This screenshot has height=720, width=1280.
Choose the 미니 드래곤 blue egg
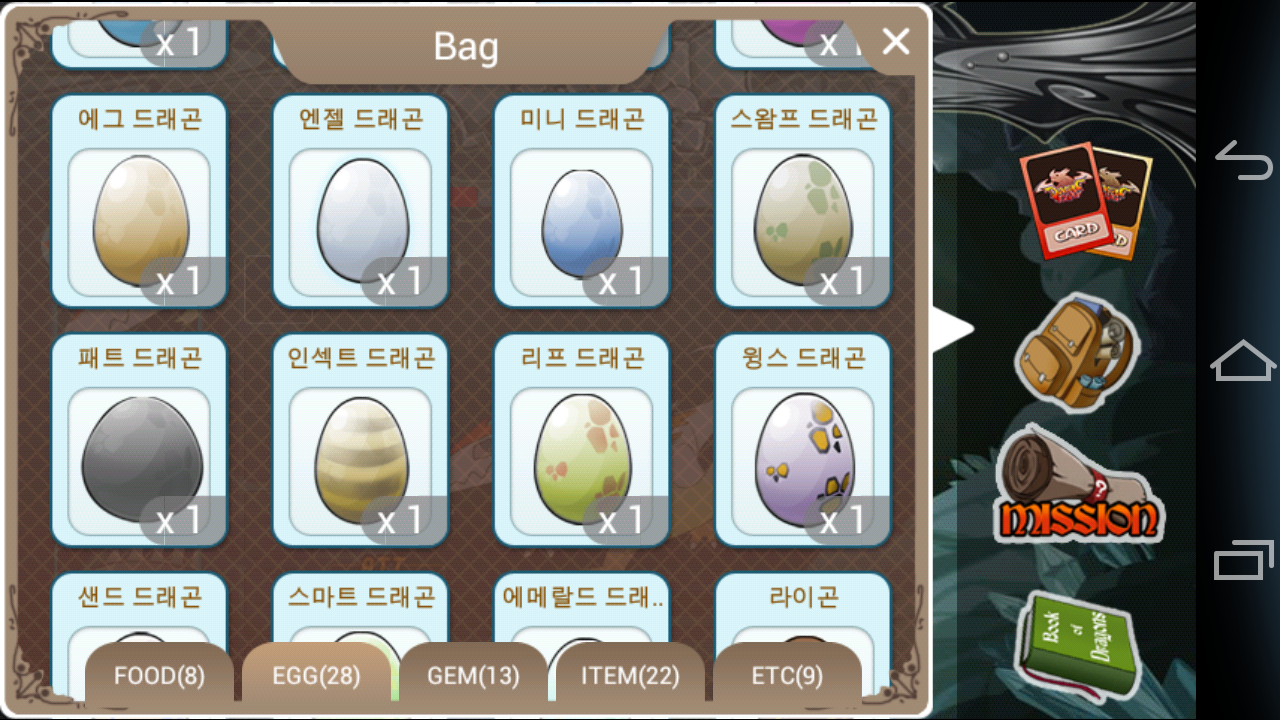[x=581, y=201]
